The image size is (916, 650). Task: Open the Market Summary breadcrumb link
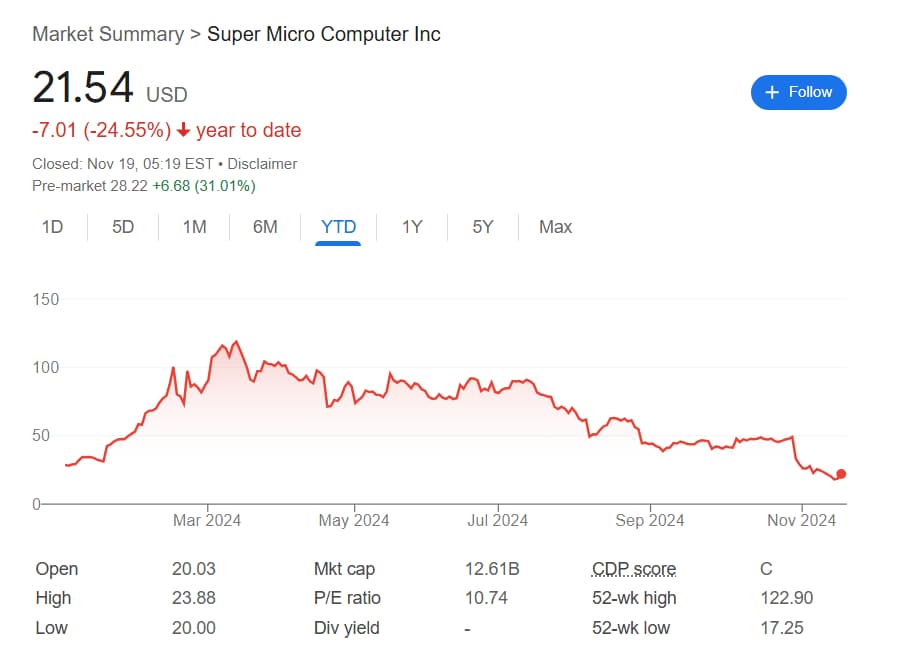coord(108,34)
